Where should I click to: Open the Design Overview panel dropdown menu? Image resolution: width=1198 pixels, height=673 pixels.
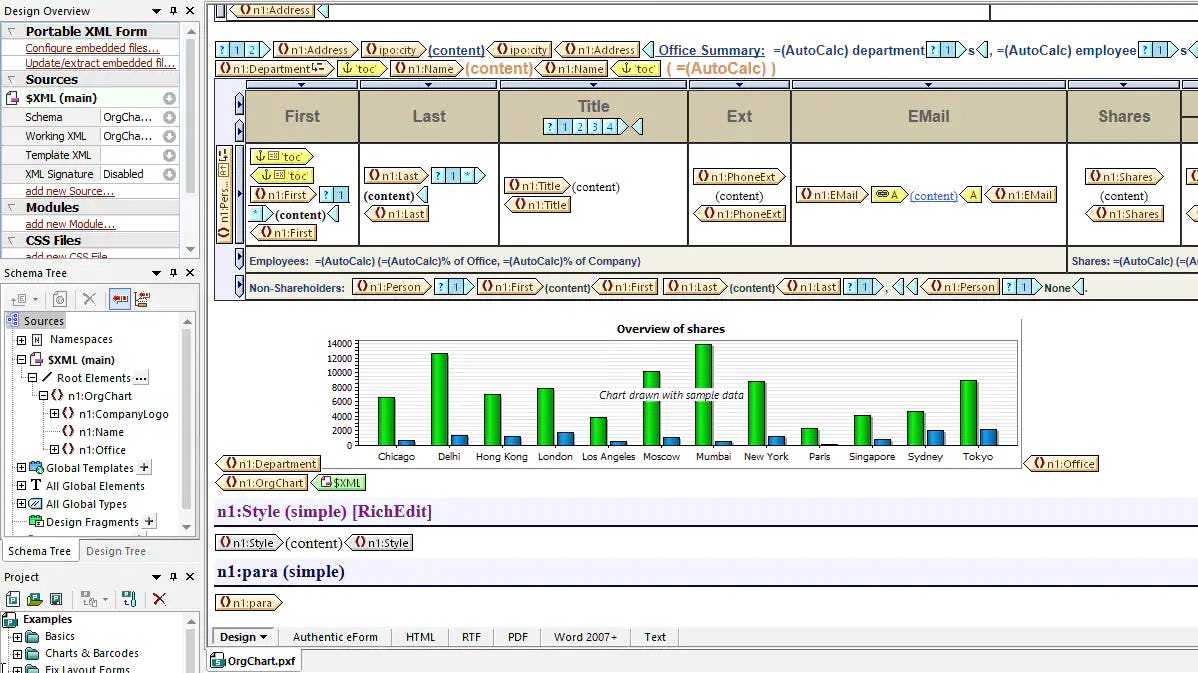click(156, 11)
